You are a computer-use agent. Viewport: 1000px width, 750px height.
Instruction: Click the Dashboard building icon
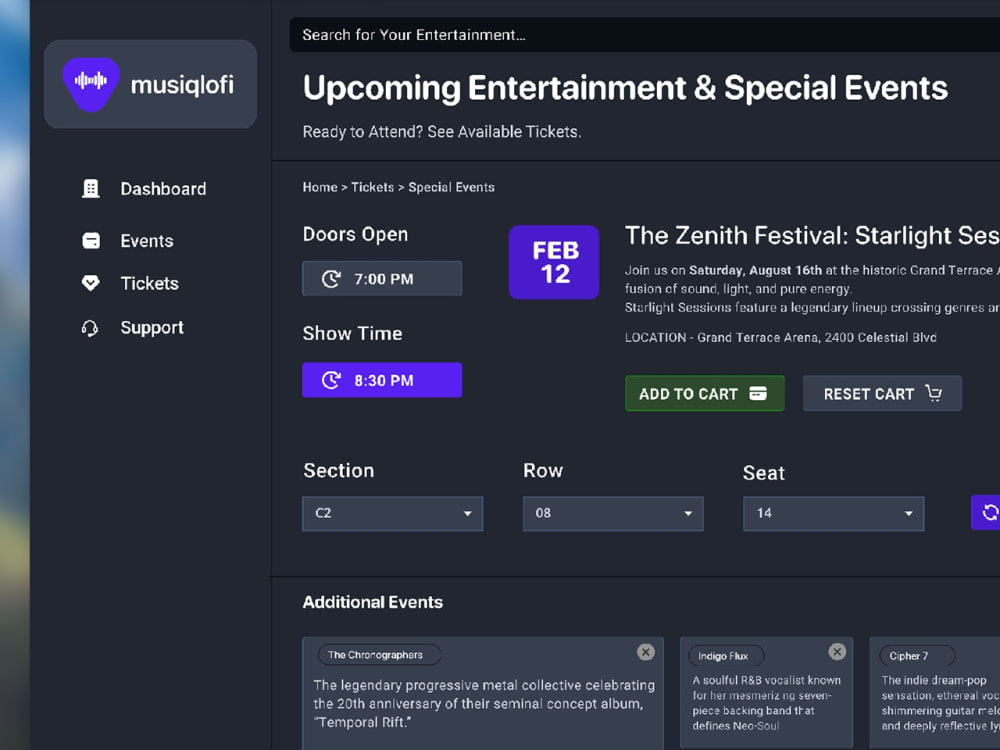91,189
